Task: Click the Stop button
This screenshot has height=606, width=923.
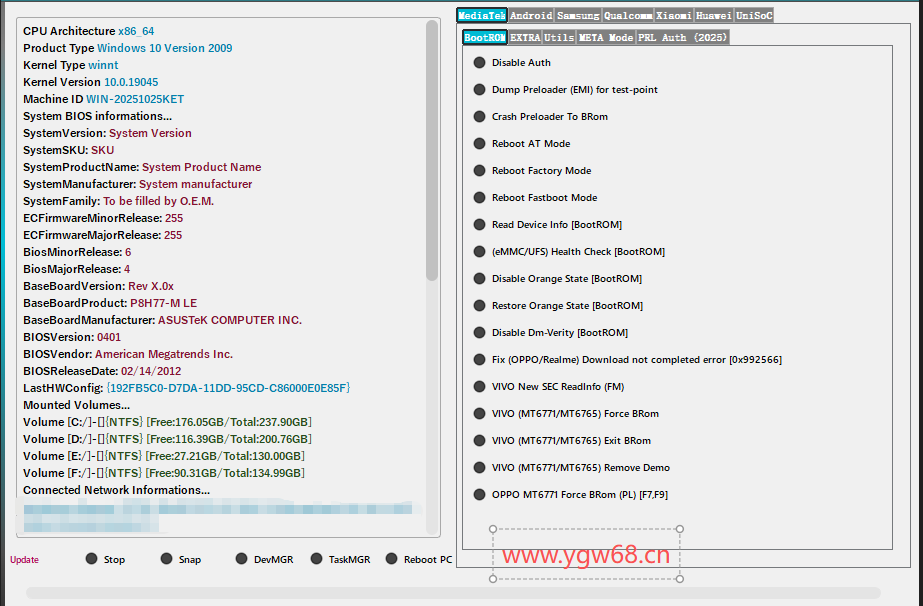Action: pos(105,559)
